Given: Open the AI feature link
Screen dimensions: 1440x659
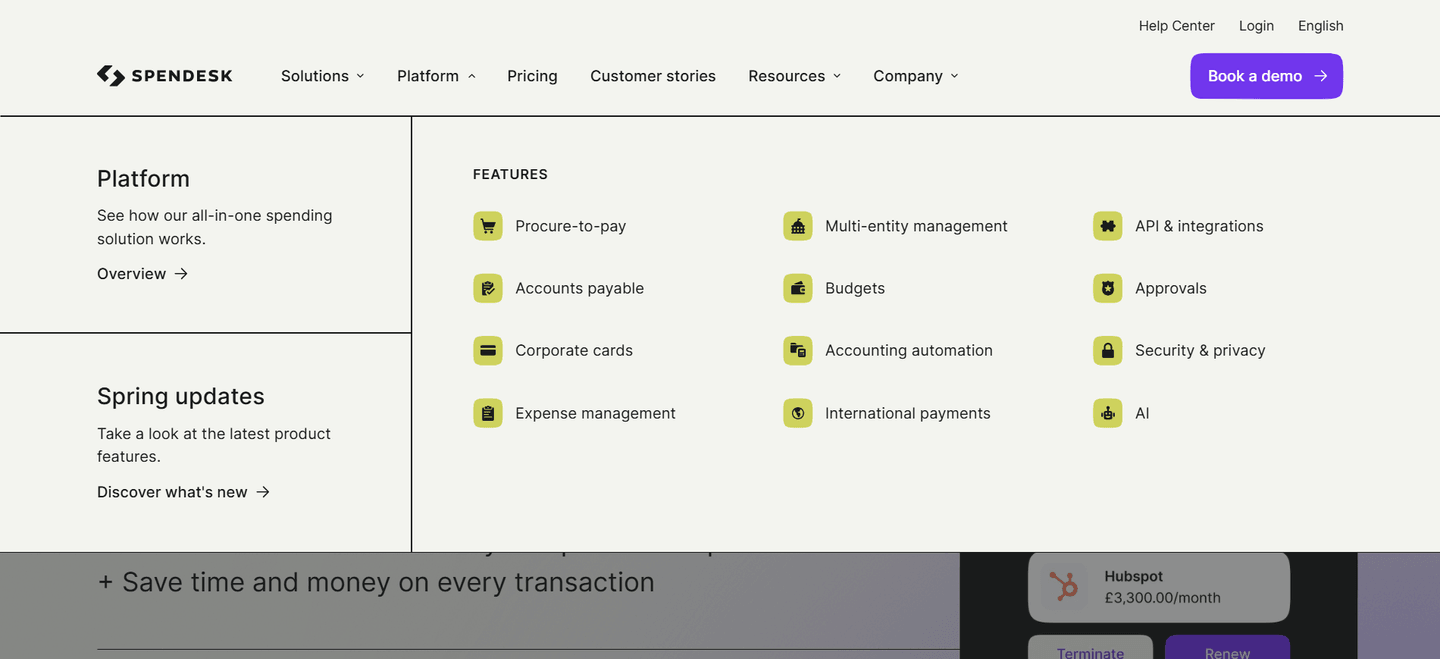Looking at the screenshot, I should tap(1121, 413).
